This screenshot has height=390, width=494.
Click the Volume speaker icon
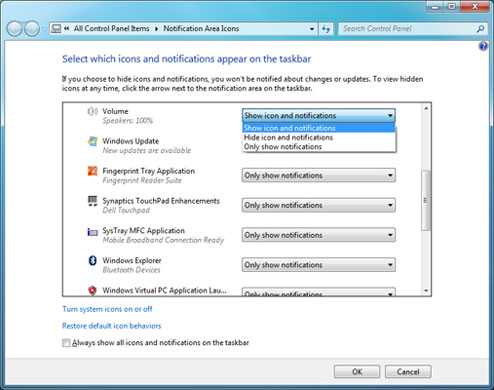click(92, 111)
